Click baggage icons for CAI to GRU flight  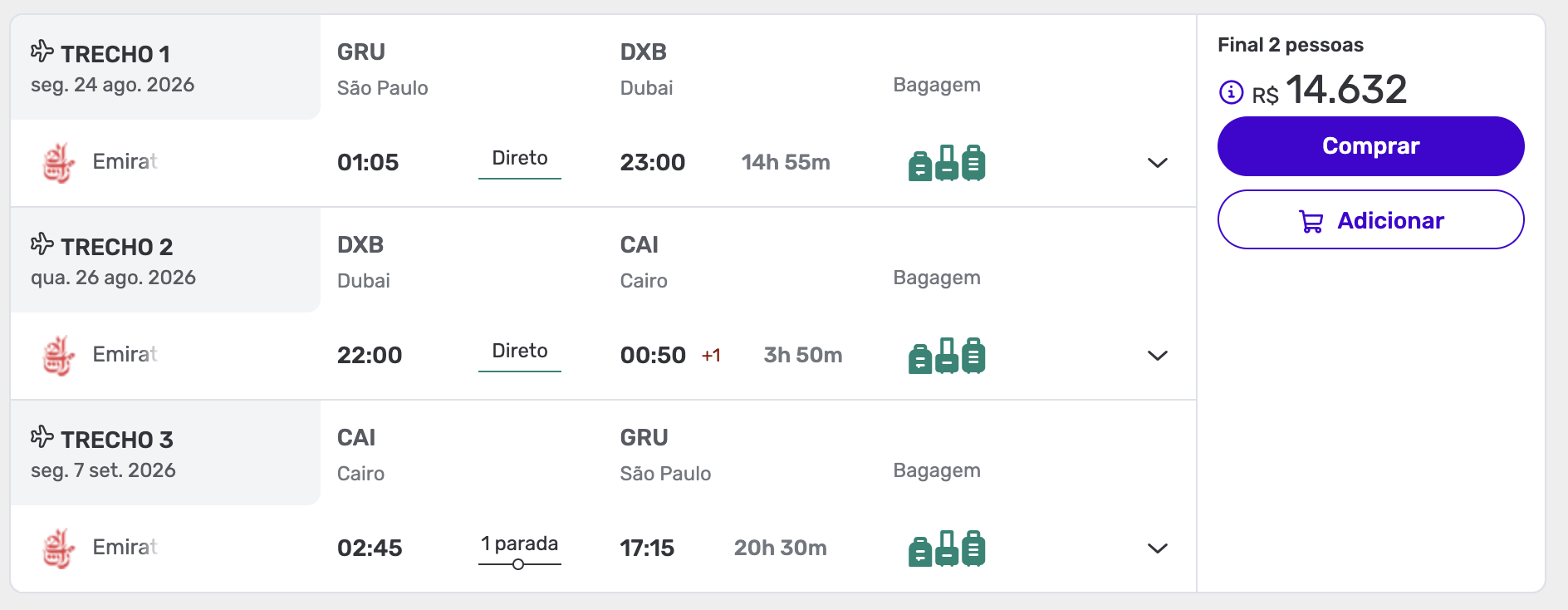click(x=947, y=549)
